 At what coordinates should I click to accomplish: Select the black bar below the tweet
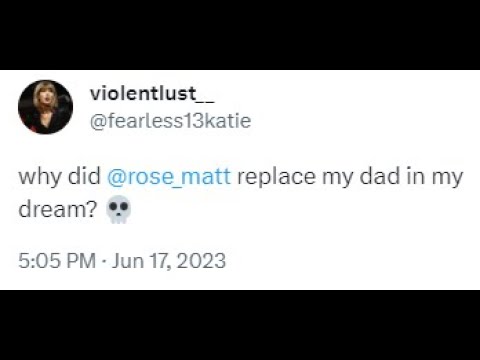pyautogui.click(x=240, y=325)
